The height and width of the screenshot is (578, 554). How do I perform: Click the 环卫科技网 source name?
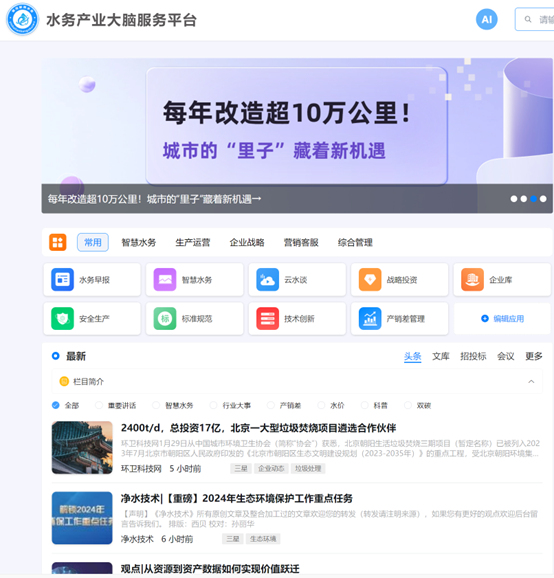[x=141, y=469]
